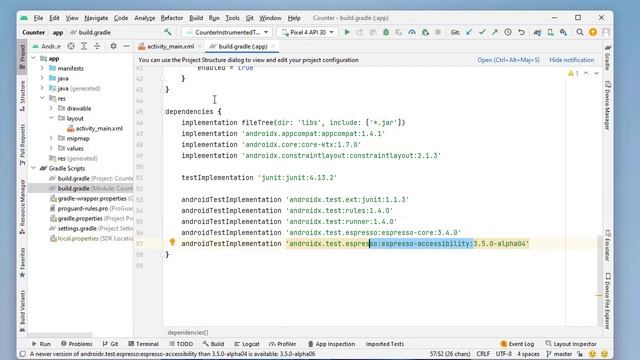
Task: Open the Analyze menu
Action: point(144,18)
